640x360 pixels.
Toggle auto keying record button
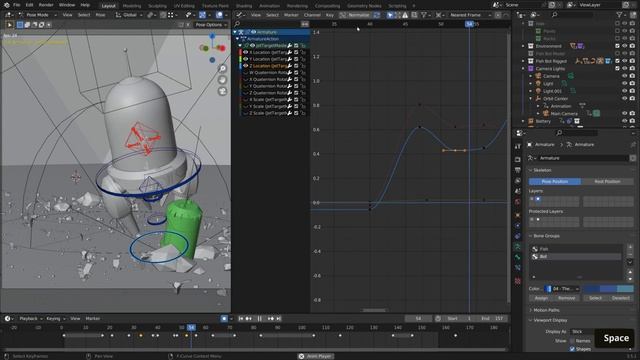(224, 318)
